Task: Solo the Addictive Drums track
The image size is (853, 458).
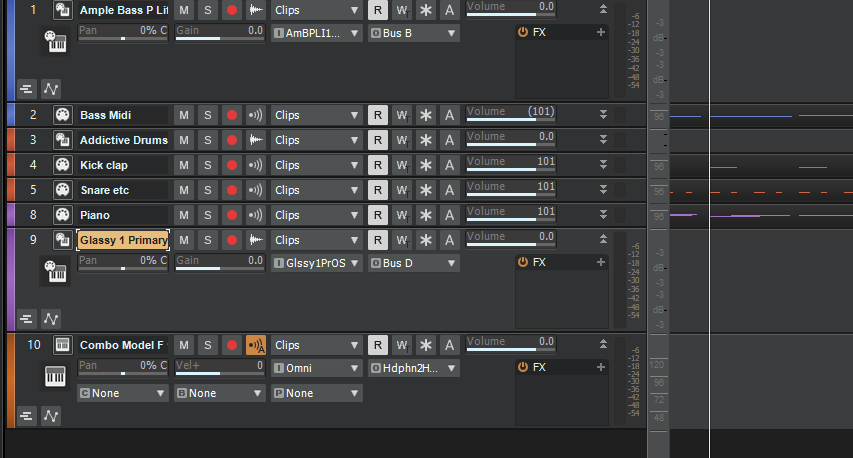Action: [208, 140]
